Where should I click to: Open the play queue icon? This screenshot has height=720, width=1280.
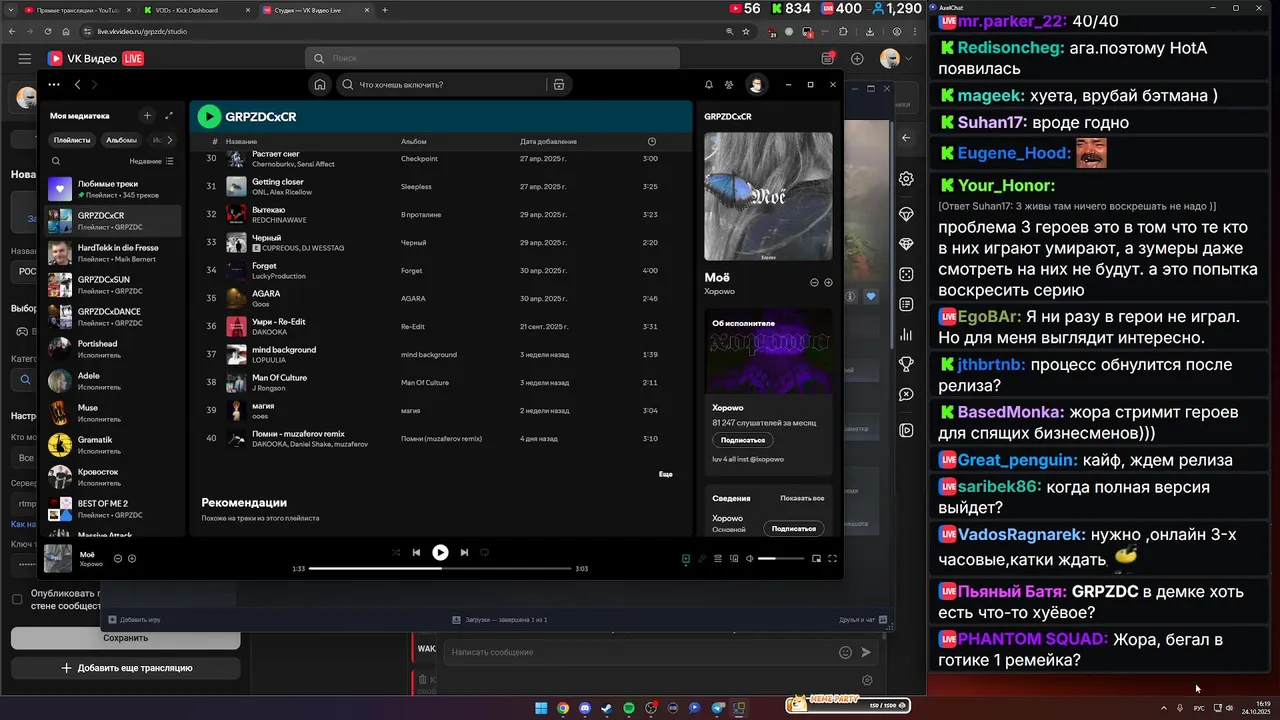click(718, 559)
